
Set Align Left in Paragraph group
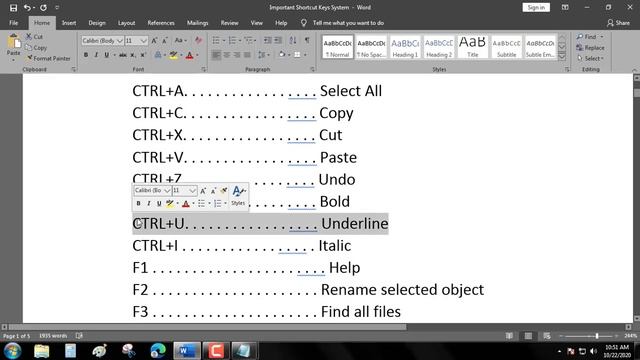pos(216,55)
